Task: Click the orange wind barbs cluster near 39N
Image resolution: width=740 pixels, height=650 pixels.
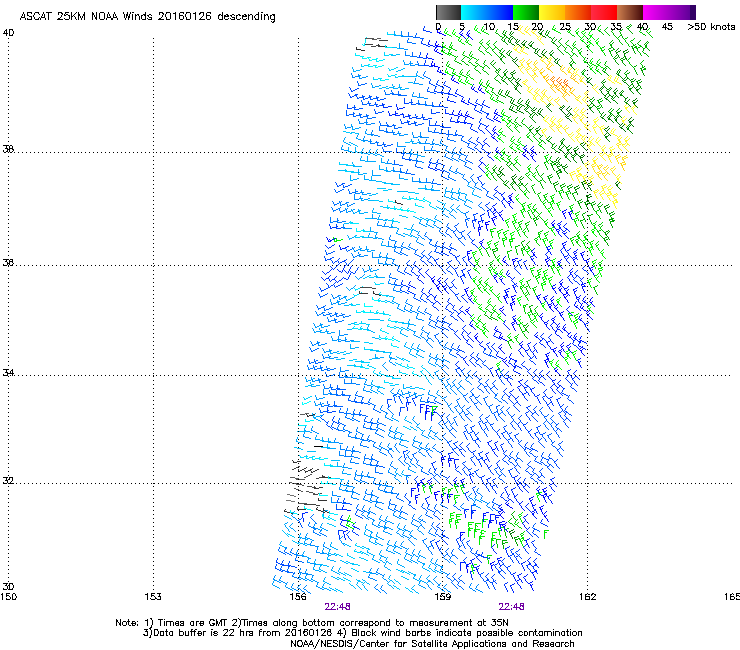Action: (x=561, y=81)
